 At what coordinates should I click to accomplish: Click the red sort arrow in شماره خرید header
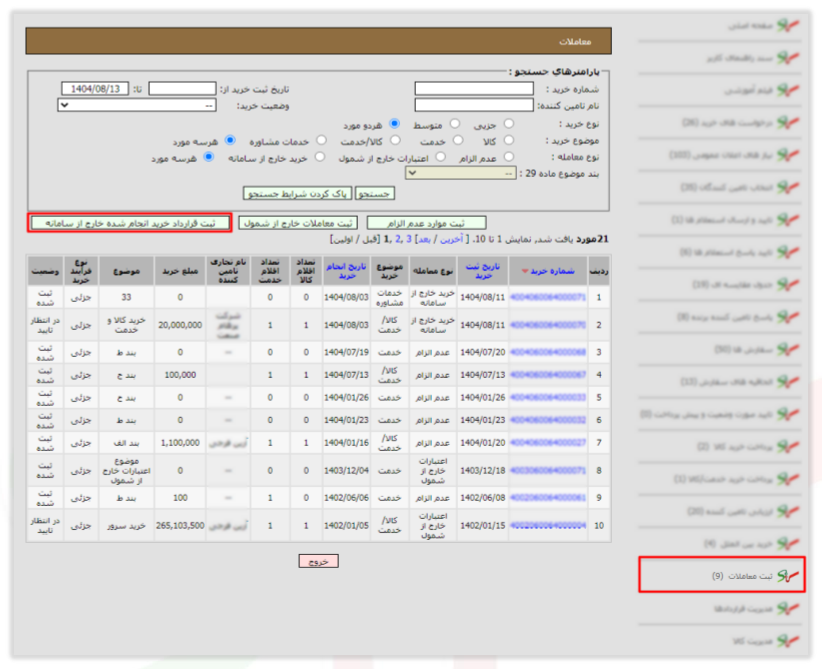[525, 271]
